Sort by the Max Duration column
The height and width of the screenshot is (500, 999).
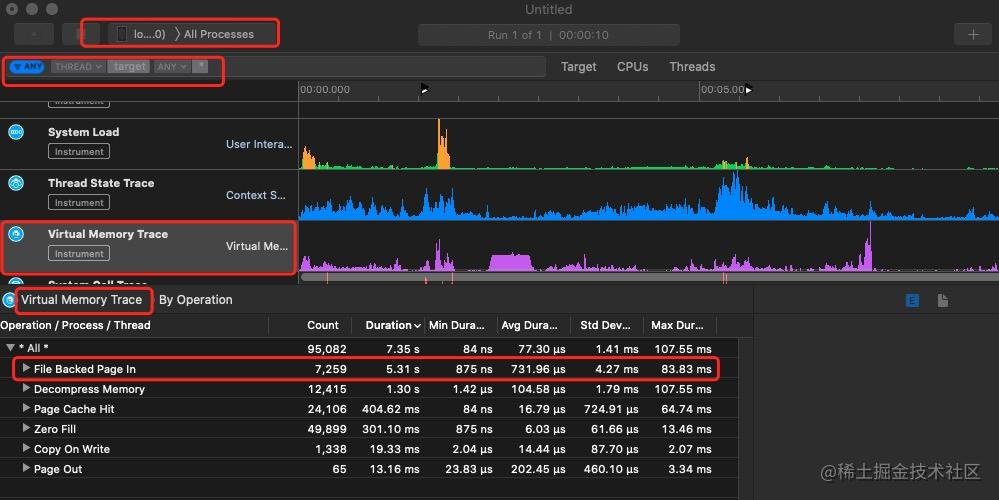pyautogui.click(x=677, y=325)
